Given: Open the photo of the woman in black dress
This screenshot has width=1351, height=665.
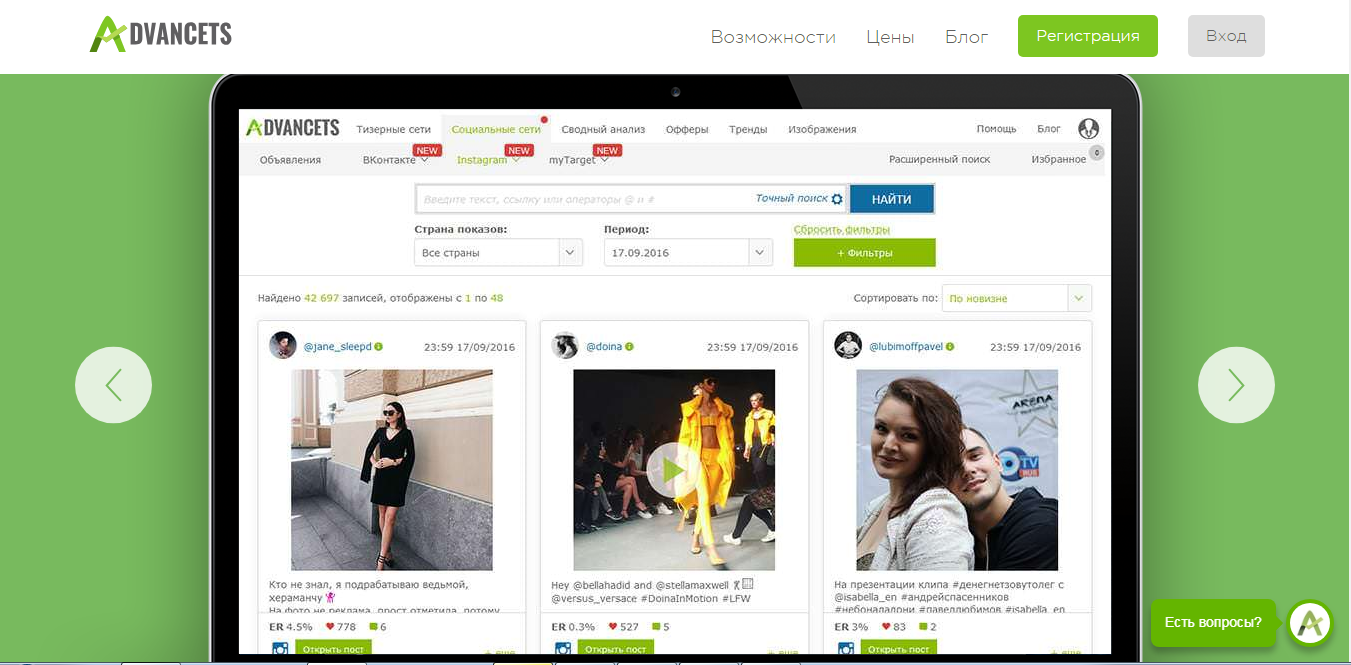Looking at the screenshot, I should (x=392, y=470).
